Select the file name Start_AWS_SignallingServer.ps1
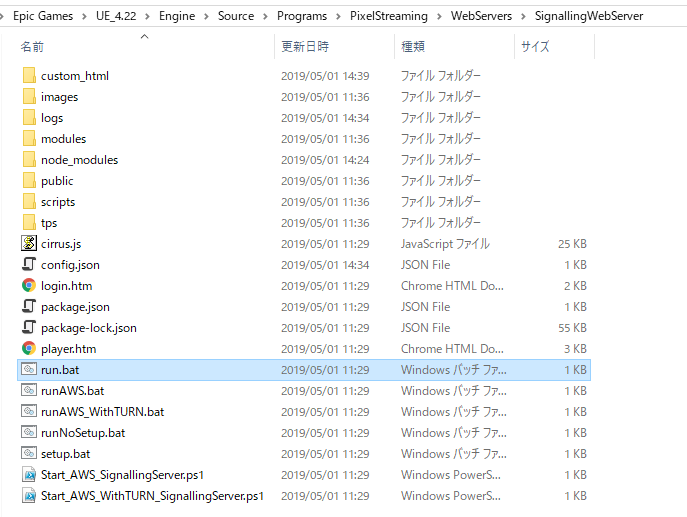687x517 pixels. (x=122, y=475)
